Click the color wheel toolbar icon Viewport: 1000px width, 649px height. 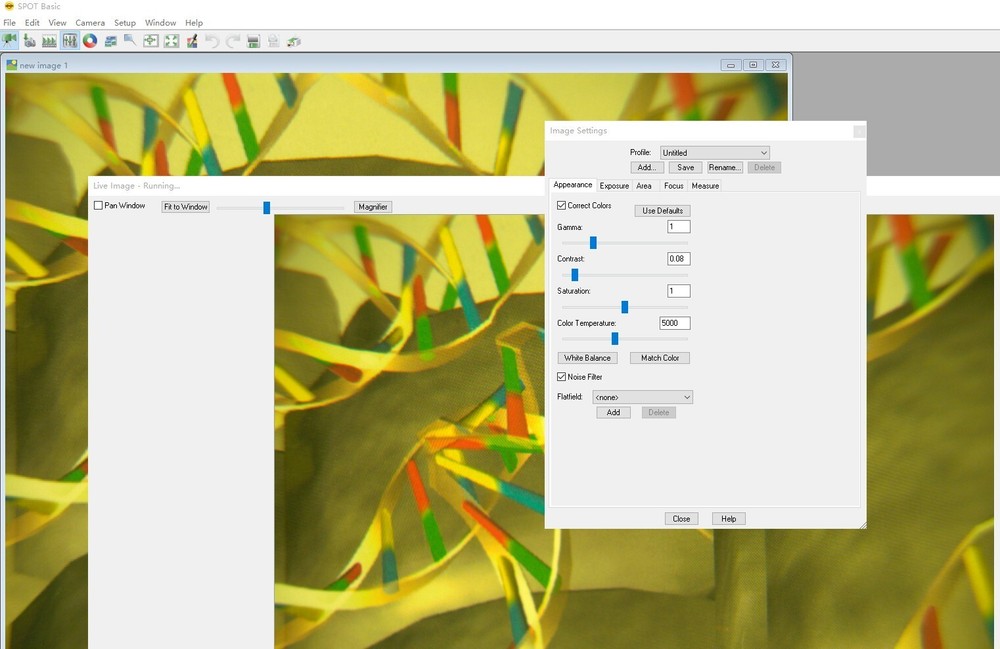[x=90, y=41]
